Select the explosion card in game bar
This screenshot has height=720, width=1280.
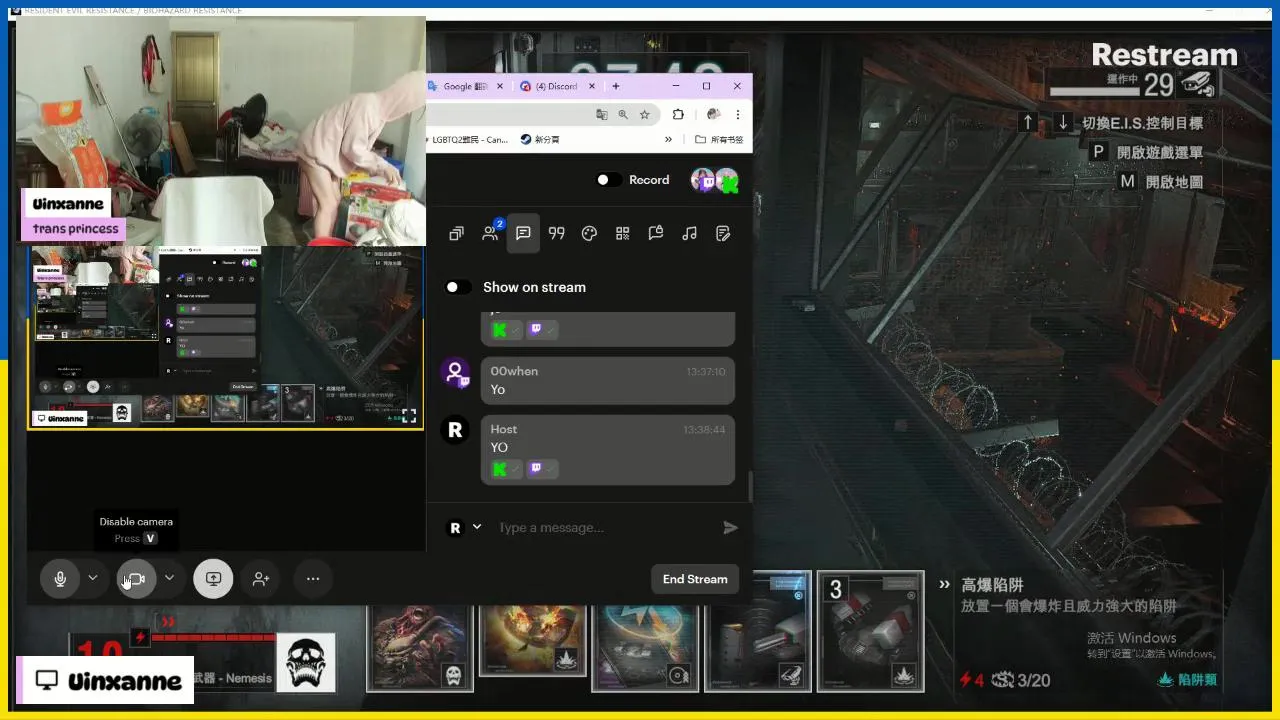pos(533,639)
